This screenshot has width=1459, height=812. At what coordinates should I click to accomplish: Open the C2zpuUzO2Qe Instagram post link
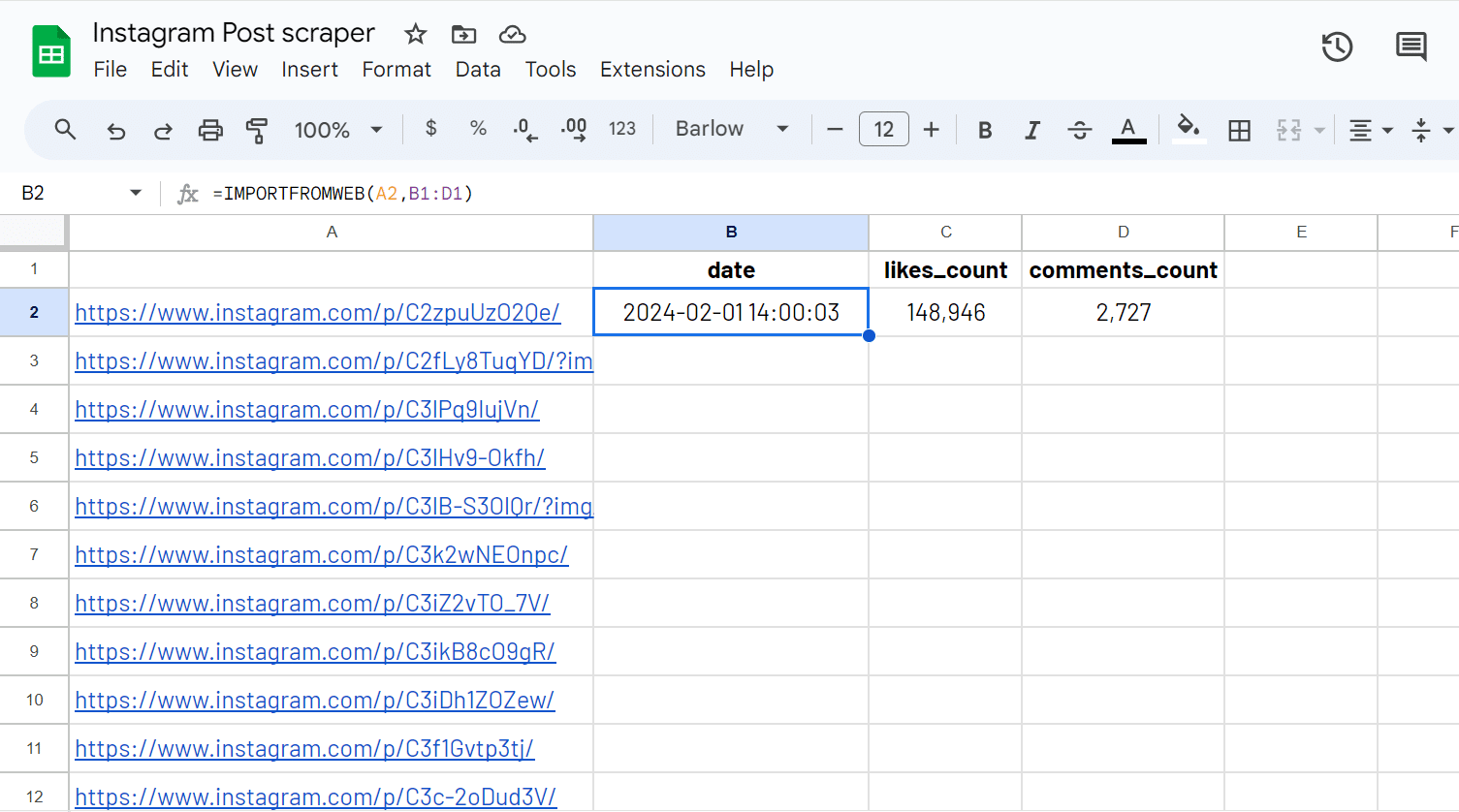(x=317, y=313)
